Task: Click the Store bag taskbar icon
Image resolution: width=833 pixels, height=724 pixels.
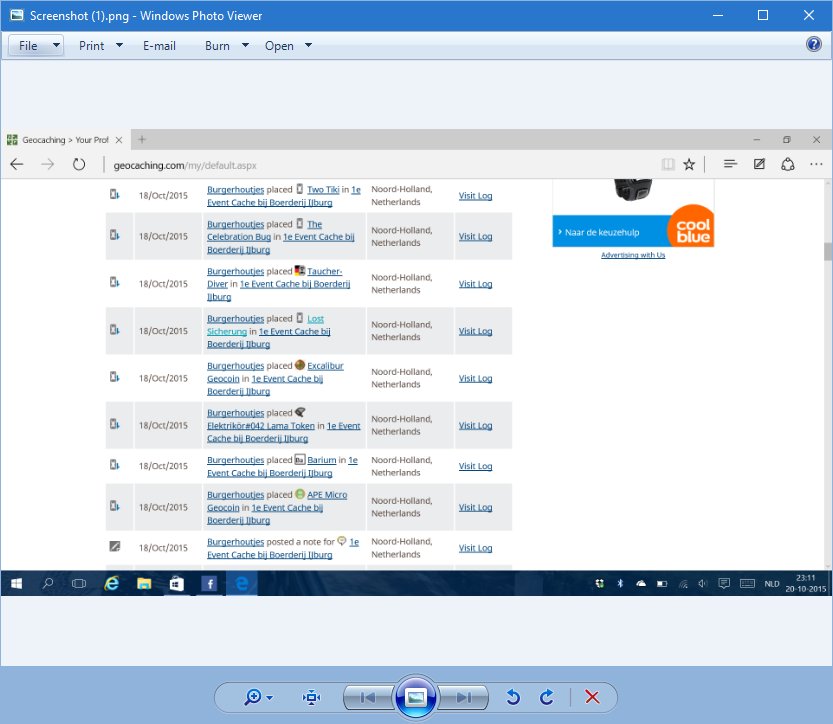Action: [x=176, y=583]
